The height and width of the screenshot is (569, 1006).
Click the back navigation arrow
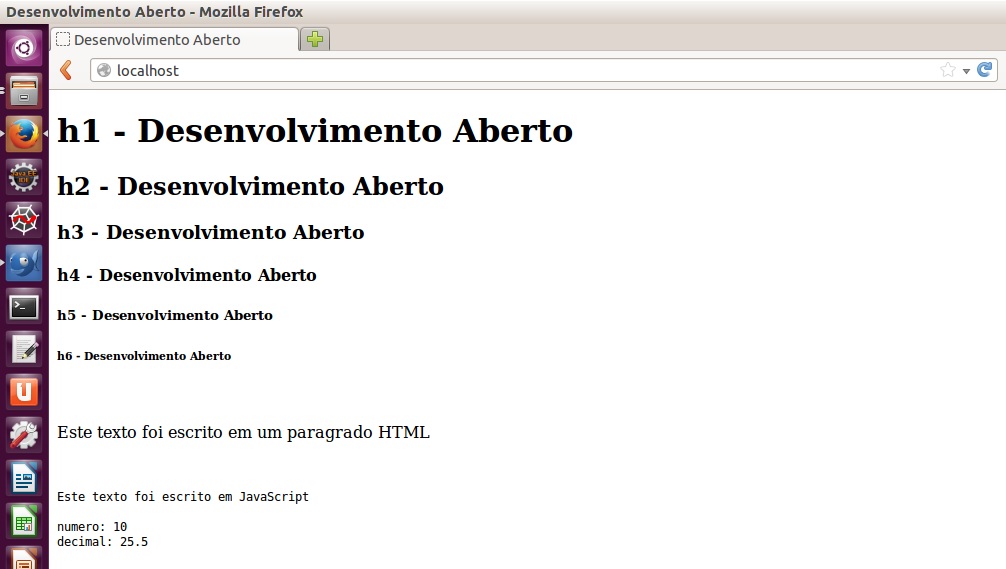coord(66,70)
